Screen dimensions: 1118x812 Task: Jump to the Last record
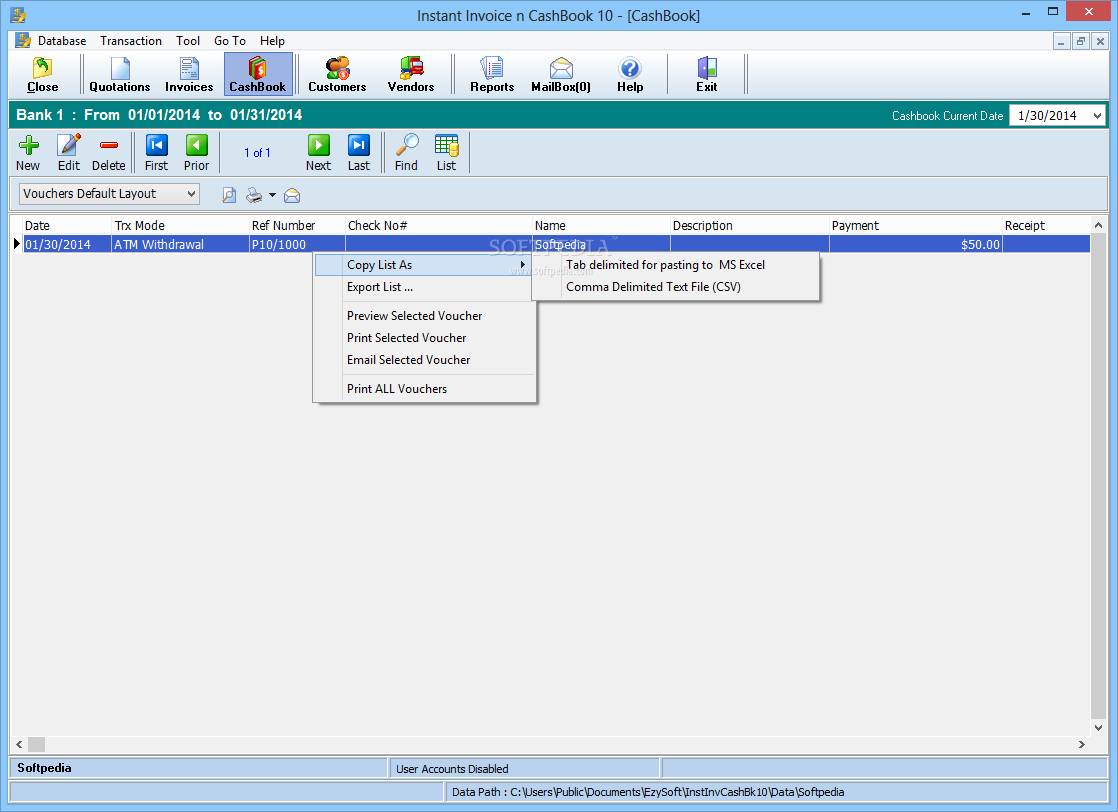coord(359,153)
